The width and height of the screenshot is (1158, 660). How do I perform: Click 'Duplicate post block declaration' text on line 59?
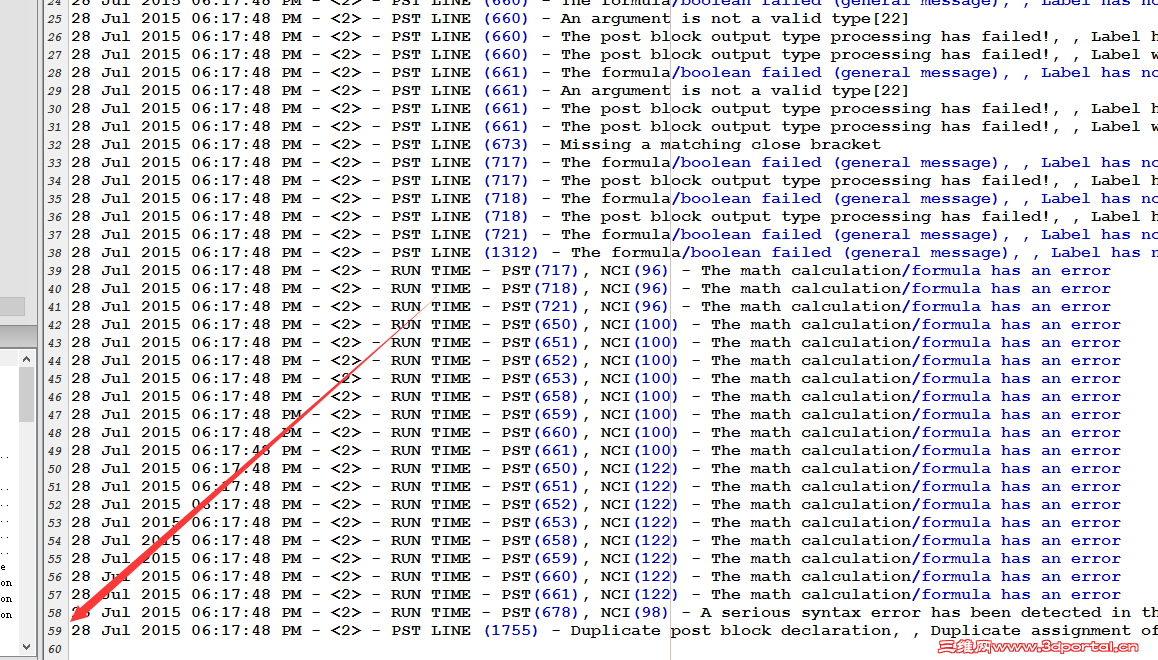pyautogui.click(x=731, y=630)
